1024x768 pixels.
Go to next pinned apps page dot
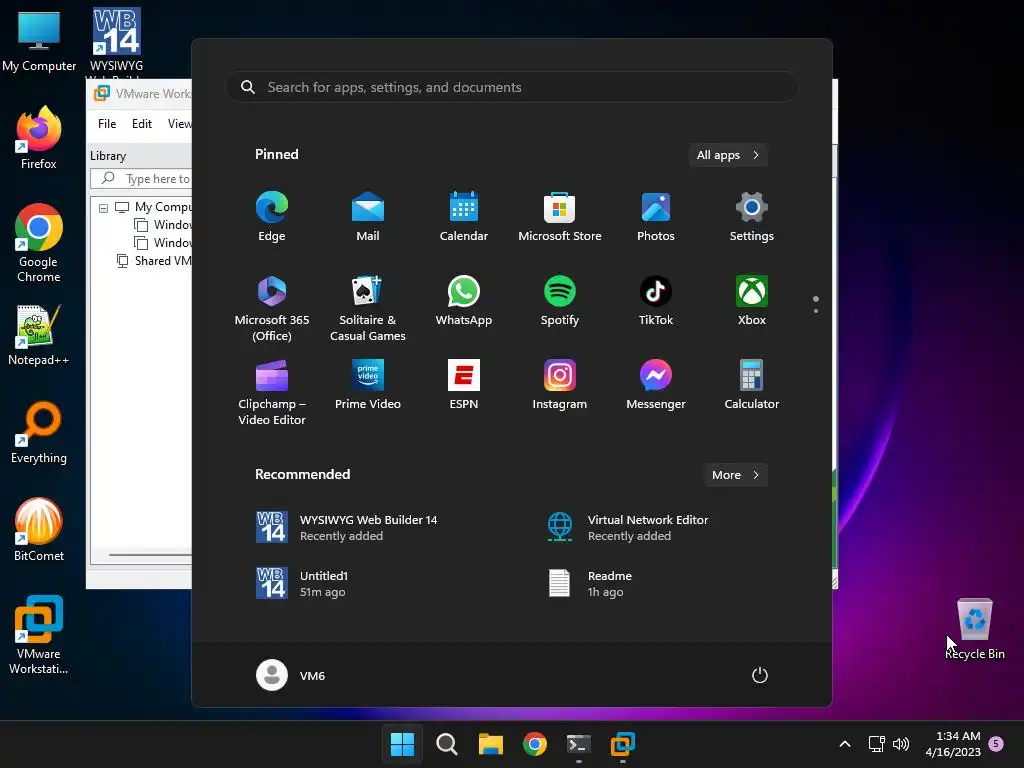(816, 311)
